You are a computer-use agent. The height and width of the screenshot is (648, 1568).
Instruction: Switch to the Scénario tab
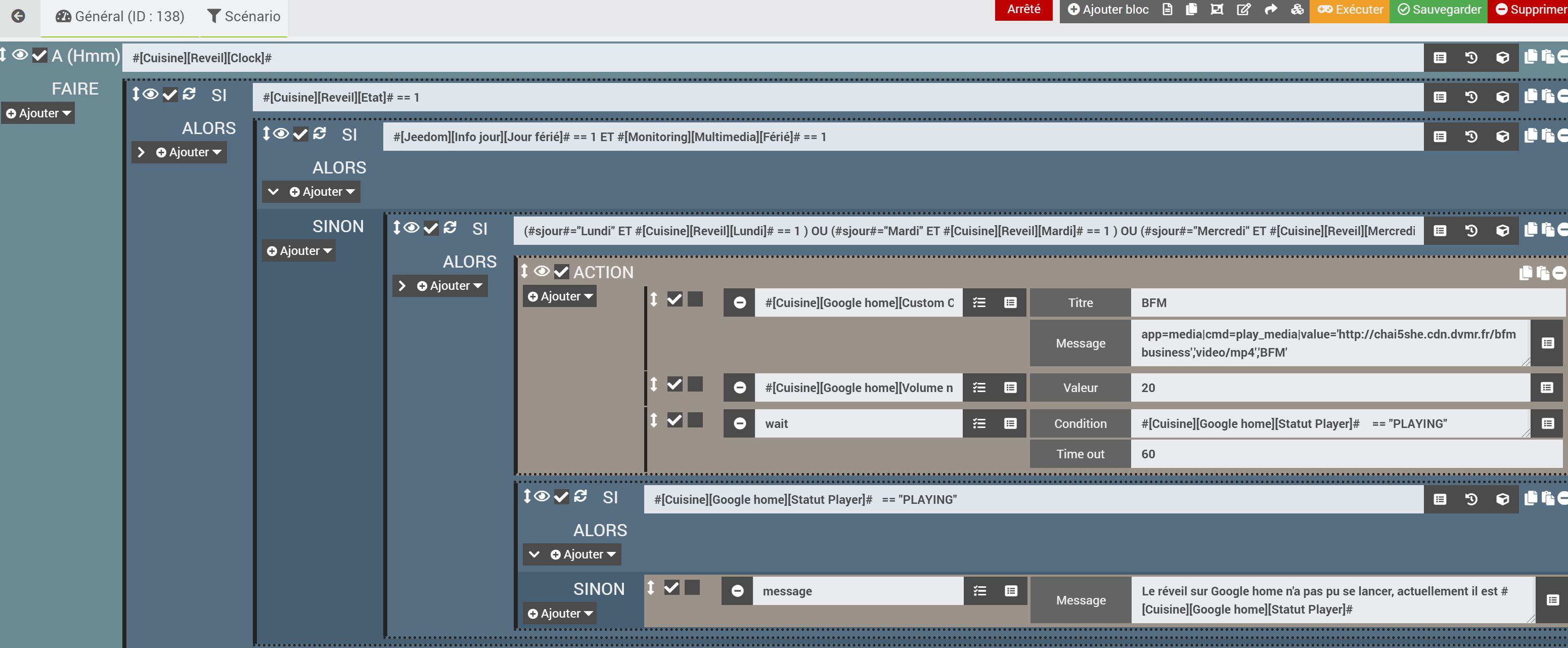(244, 17)
